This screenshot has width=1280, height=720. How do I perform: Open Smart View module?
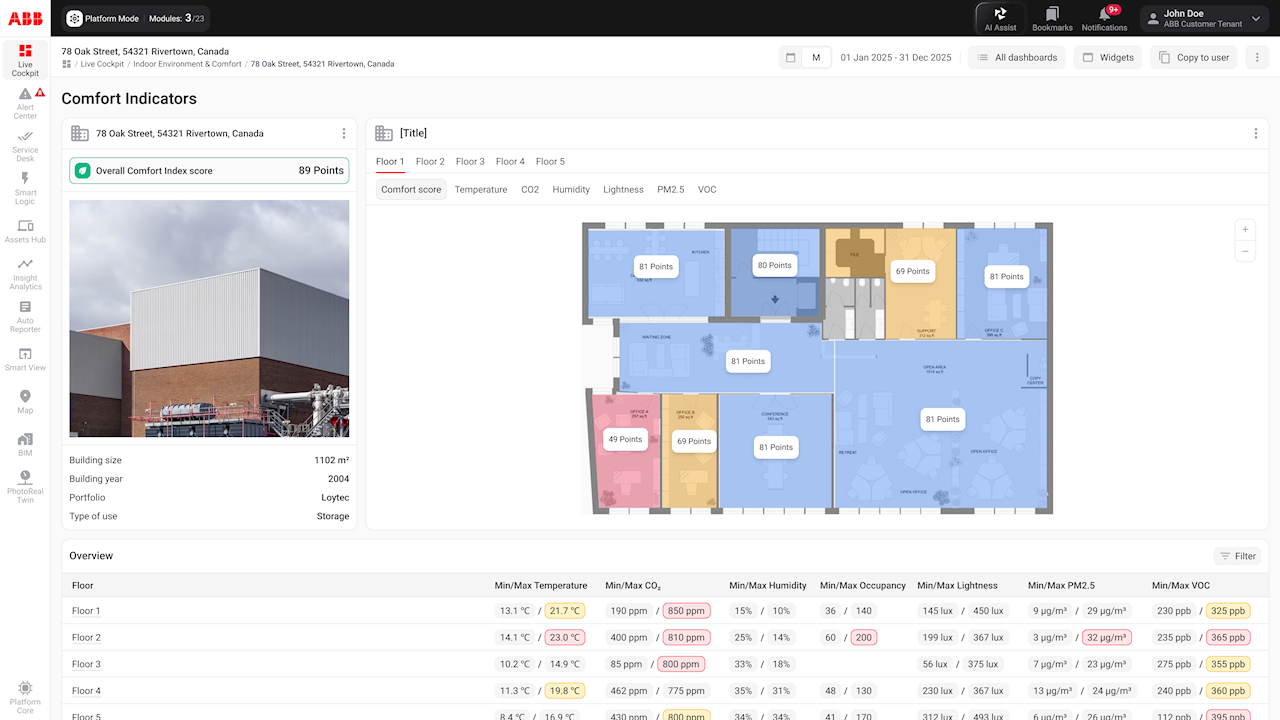(x=25, y=359)
